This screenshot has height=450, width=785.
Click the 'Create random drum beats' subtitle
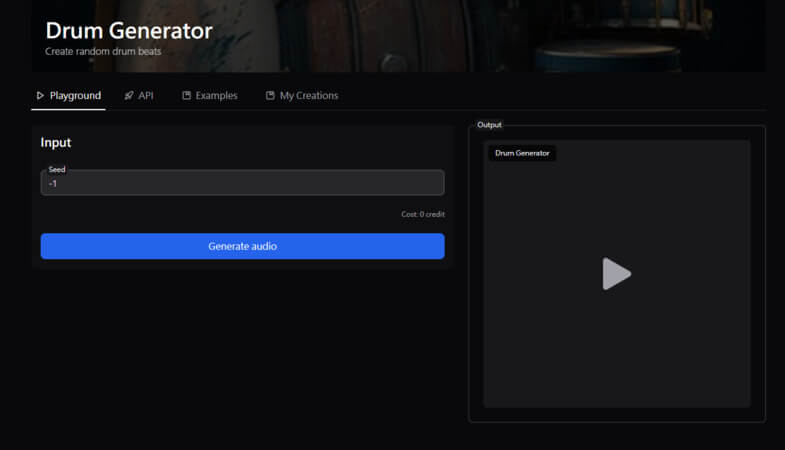[103, 52]
